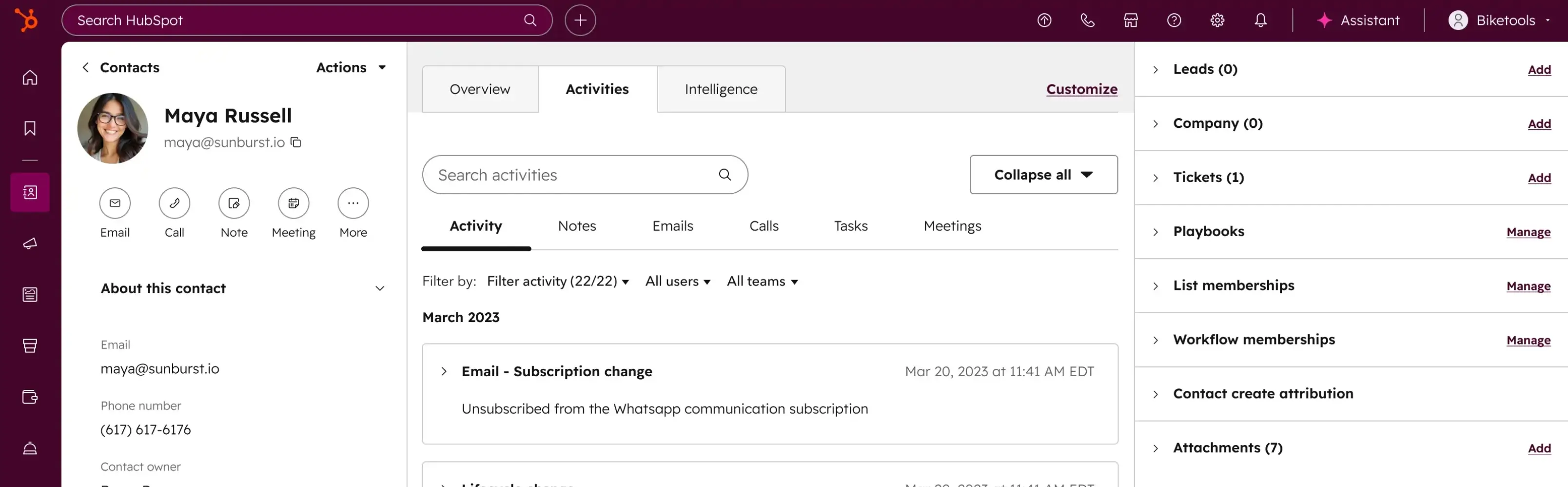Expand the Tickets (1) section
Image resolution: width=1568 pixels, height=487 pixels.
point(1156,177)
